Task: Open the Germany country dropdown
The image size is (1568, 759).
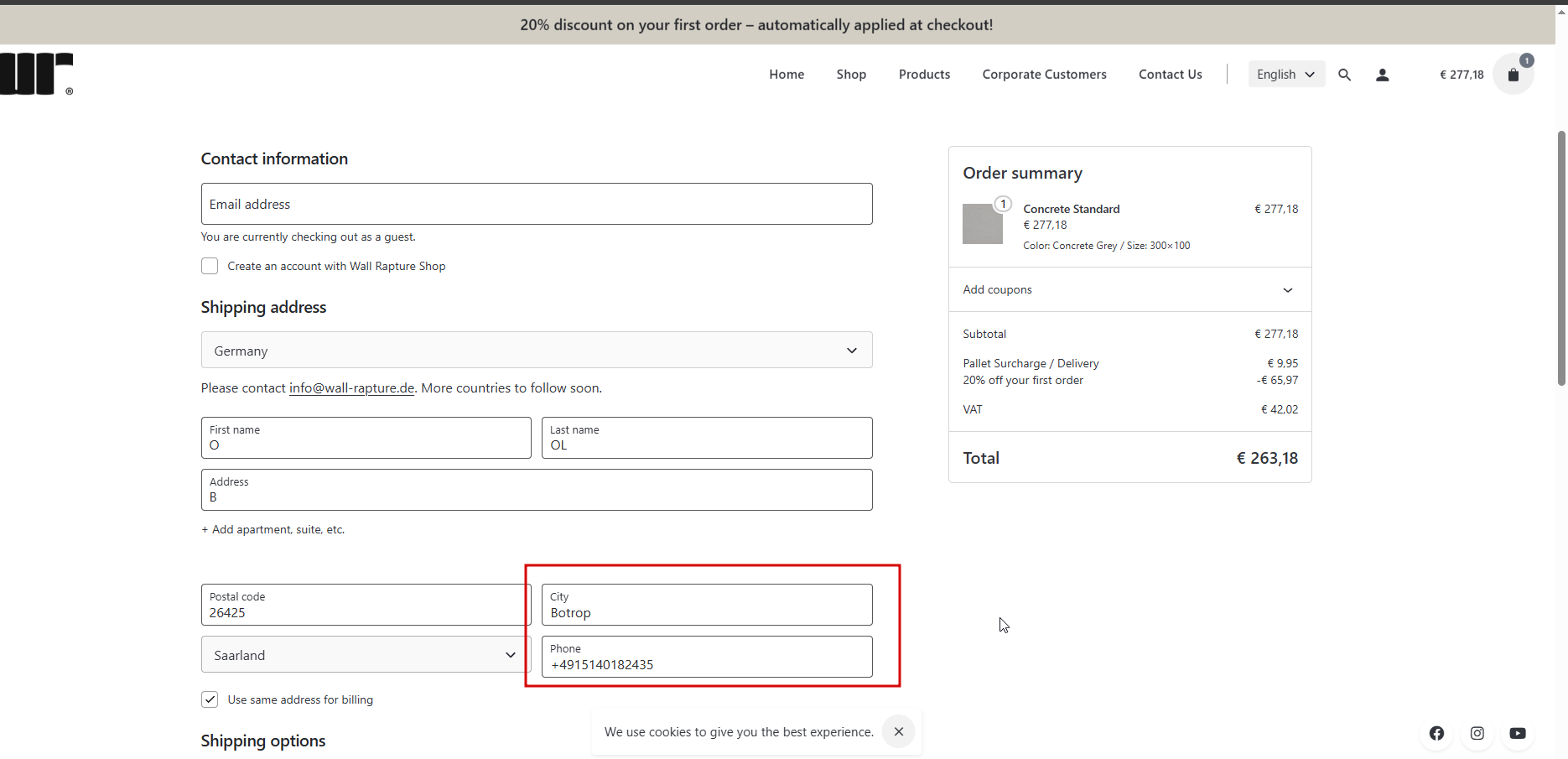Action: click(x=537, y=351)
